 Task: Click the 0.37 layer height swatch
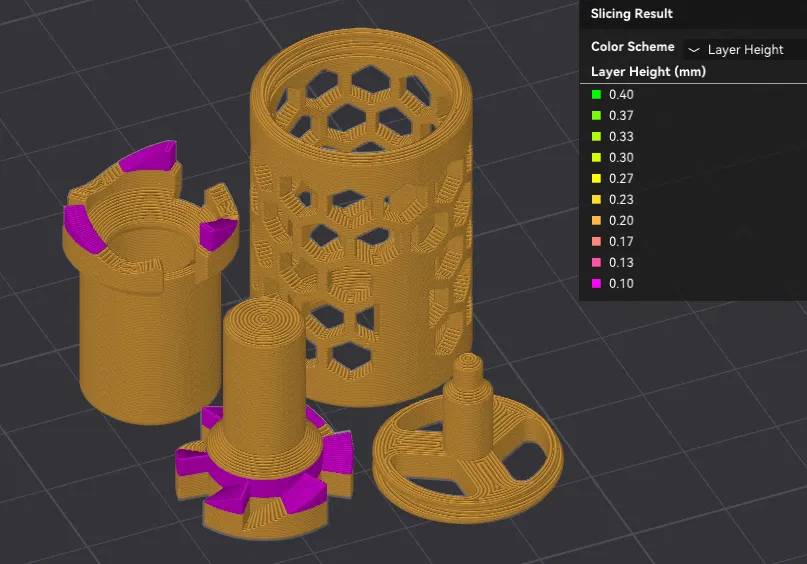coord(597,115)
